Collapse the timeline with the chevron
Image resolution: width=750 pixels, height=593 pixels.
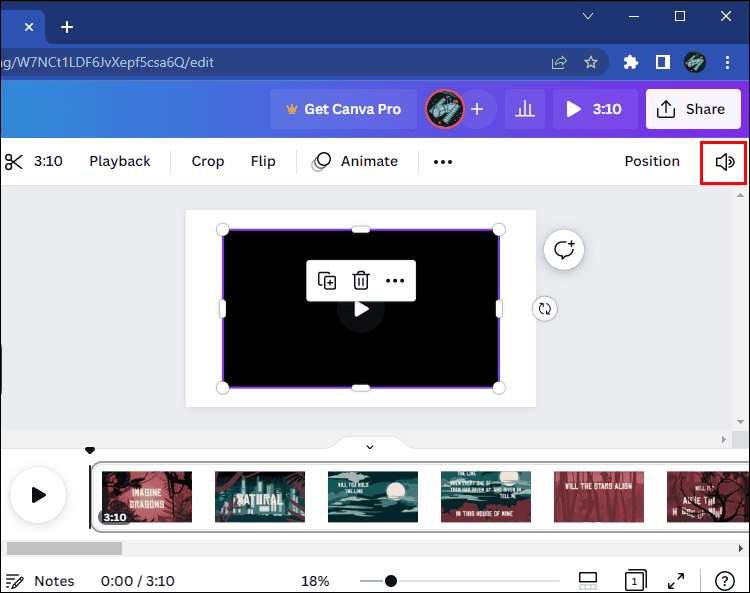tap(369, 447)
